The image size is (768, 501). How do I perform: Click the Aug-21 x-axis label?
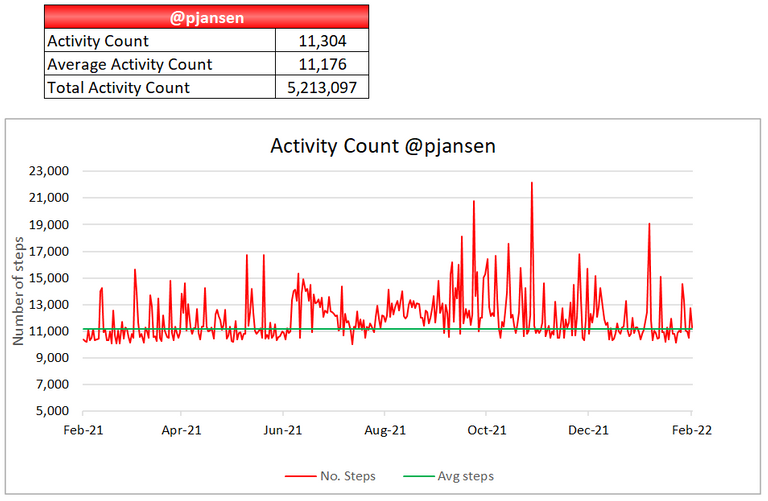[385, 430]
